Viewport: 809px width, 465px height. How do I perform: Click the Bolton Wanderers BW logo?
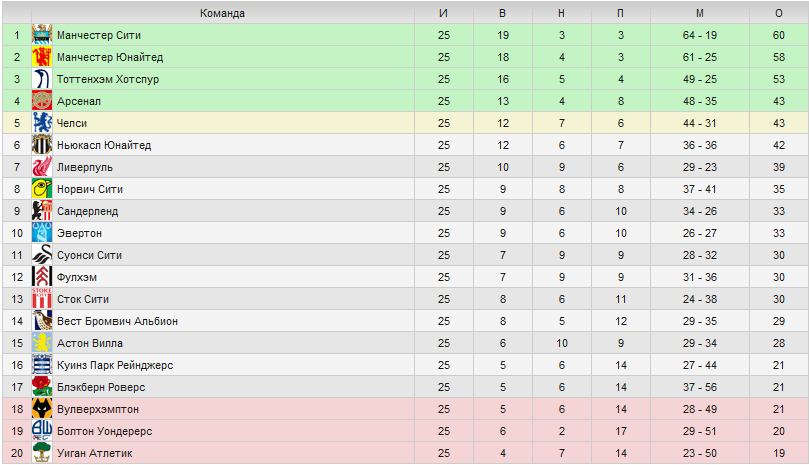[42, 431]
